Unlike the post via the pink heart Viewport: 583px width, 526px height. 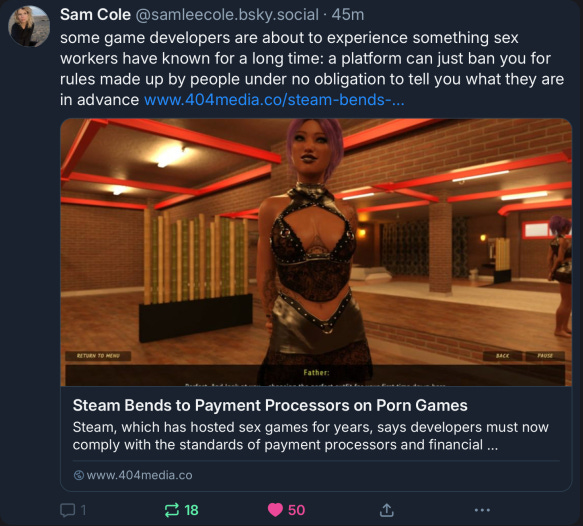[275, 510]
